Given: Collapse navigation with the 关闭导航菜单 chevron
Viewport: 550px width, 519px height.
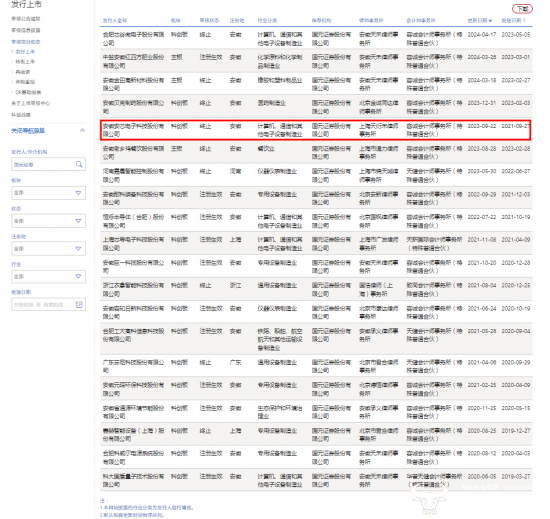Looking at the screenshot, I should pos(82,130).
